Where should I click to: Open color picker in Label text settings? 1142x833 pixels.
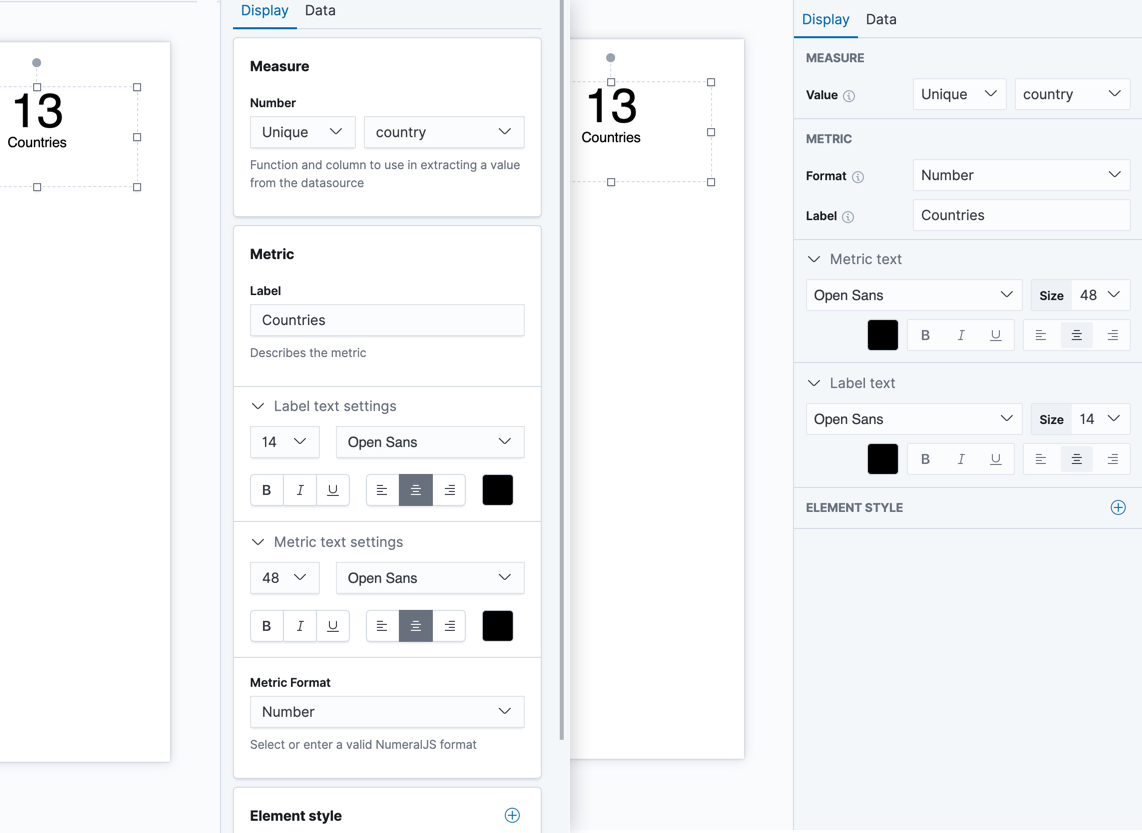coord(497,490)
